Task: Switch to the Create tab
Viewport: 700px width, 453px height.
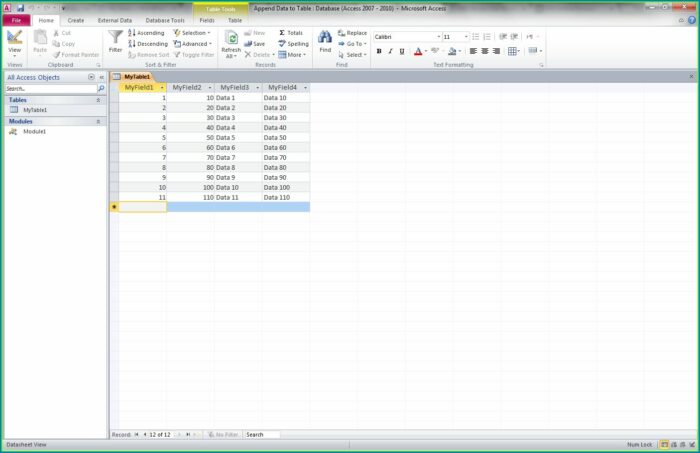Action: tap(75, 20)
